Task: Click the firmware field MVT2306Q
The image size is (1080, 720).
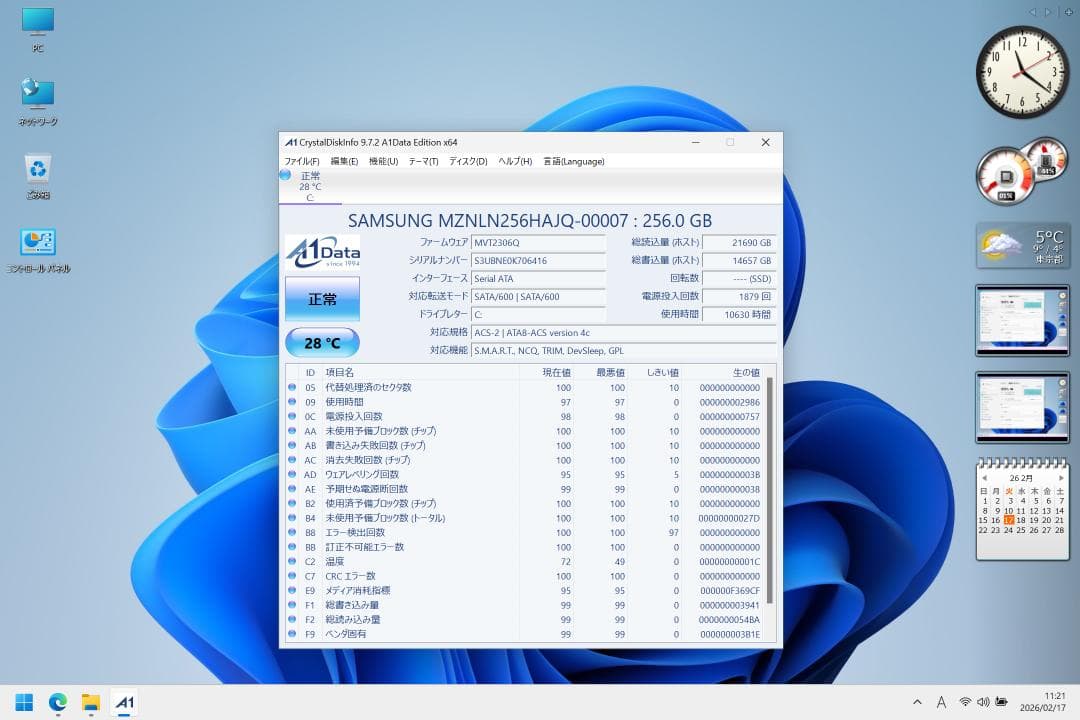Action: coord(539,243)
